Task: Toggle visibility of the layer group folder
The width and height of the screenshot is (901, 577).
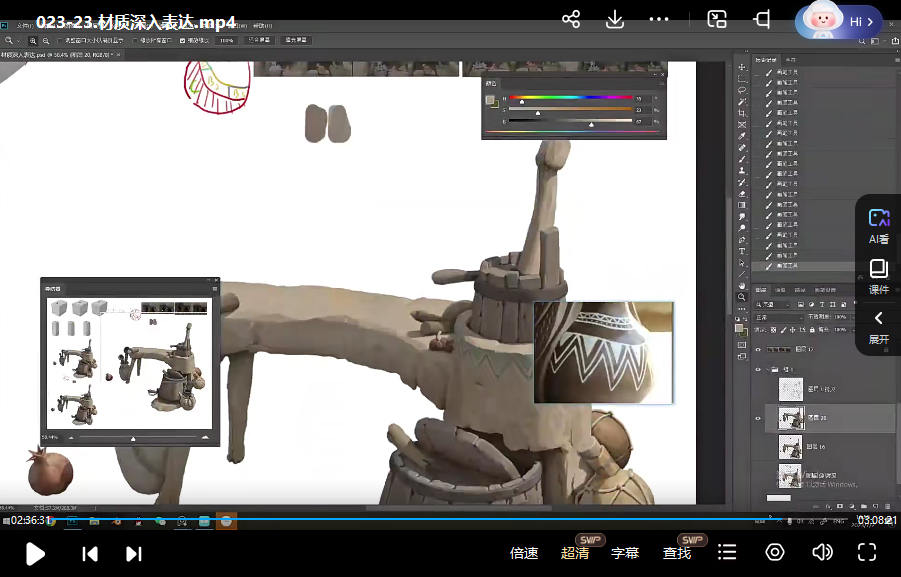Action: (758, 369)
